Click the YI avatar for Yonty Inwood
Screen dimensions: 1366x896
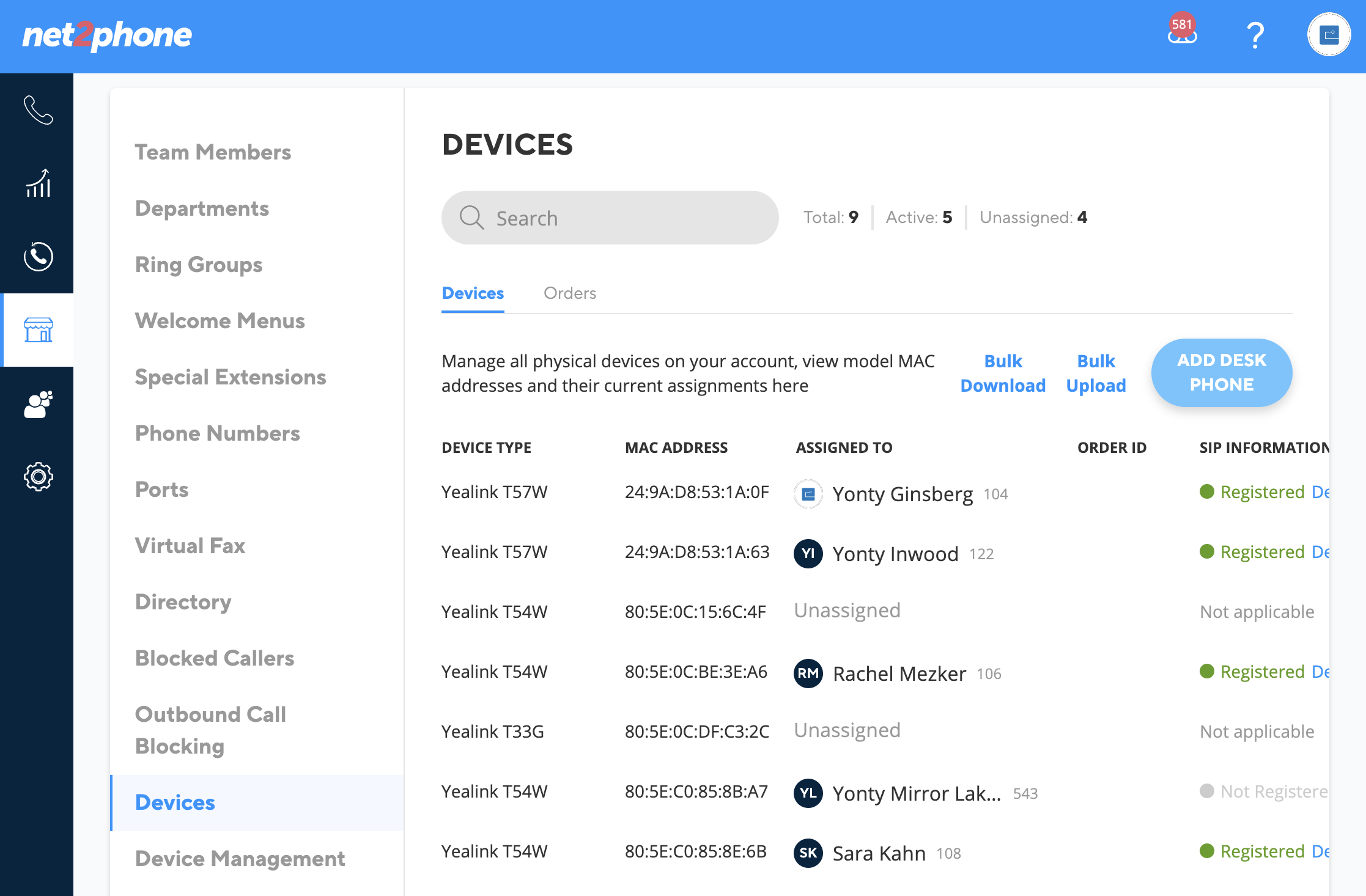(x=808, y=554)
